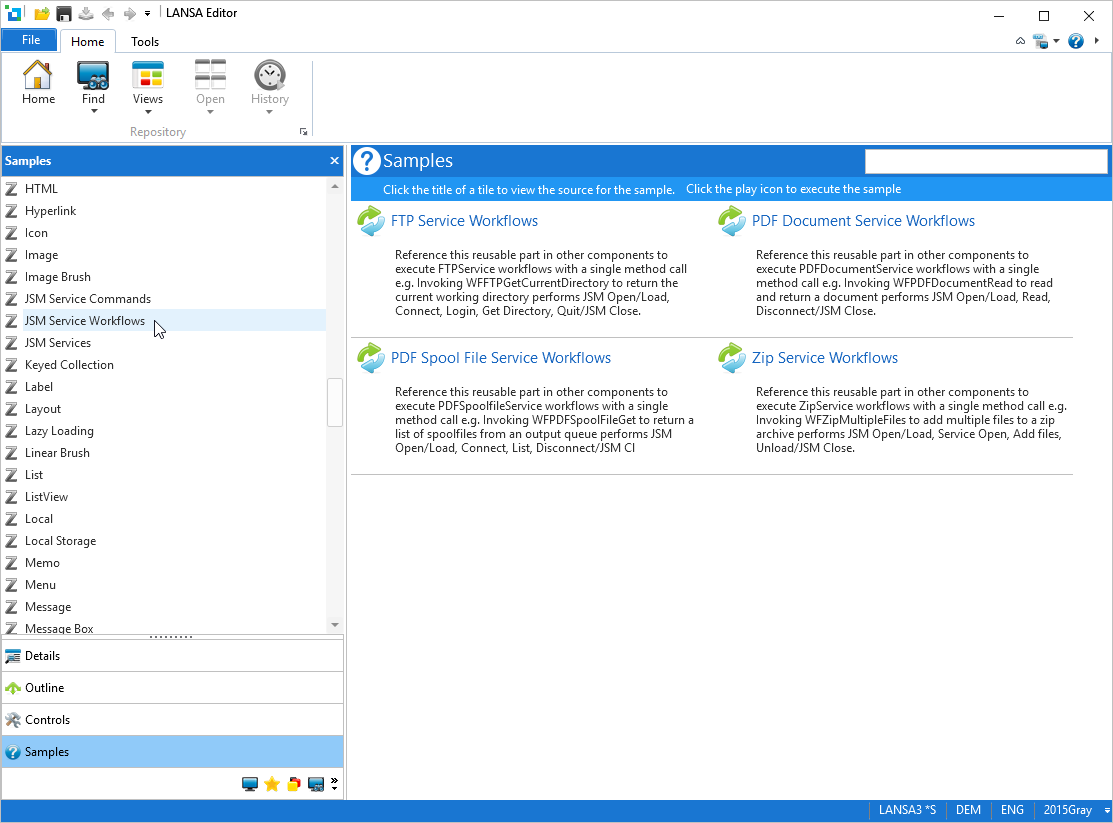This screenshot has width=1113, height=823.
Task: Select Lazy Loading sample
Action: (x=59, y=431)
